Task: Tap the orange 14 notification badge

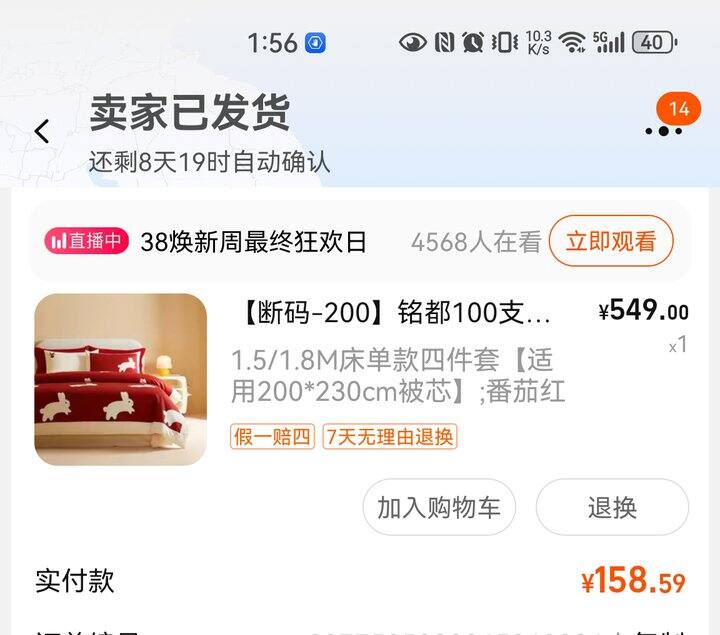Action: click(679, 109)
